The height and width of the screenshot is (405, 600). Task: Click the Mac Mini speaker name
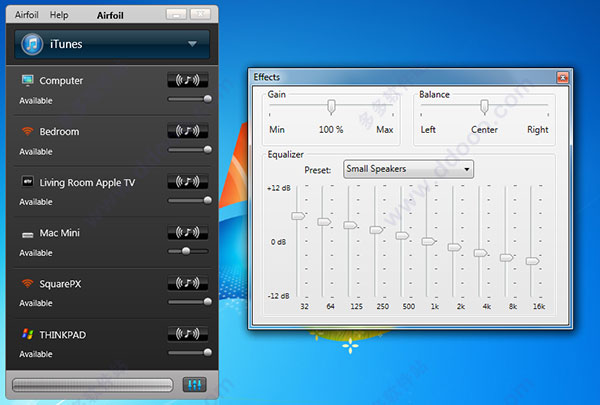pos(60,233)
